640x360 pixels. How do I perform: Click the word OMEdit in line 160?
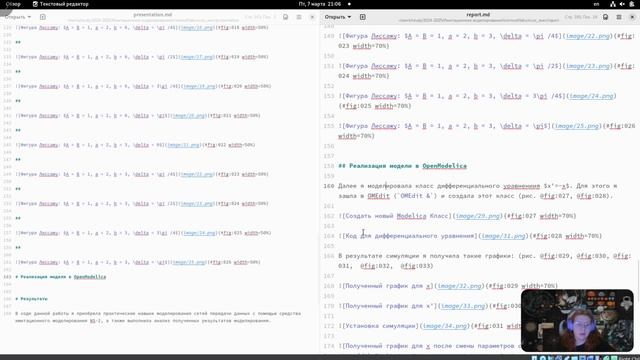click(x=378, y=196)
